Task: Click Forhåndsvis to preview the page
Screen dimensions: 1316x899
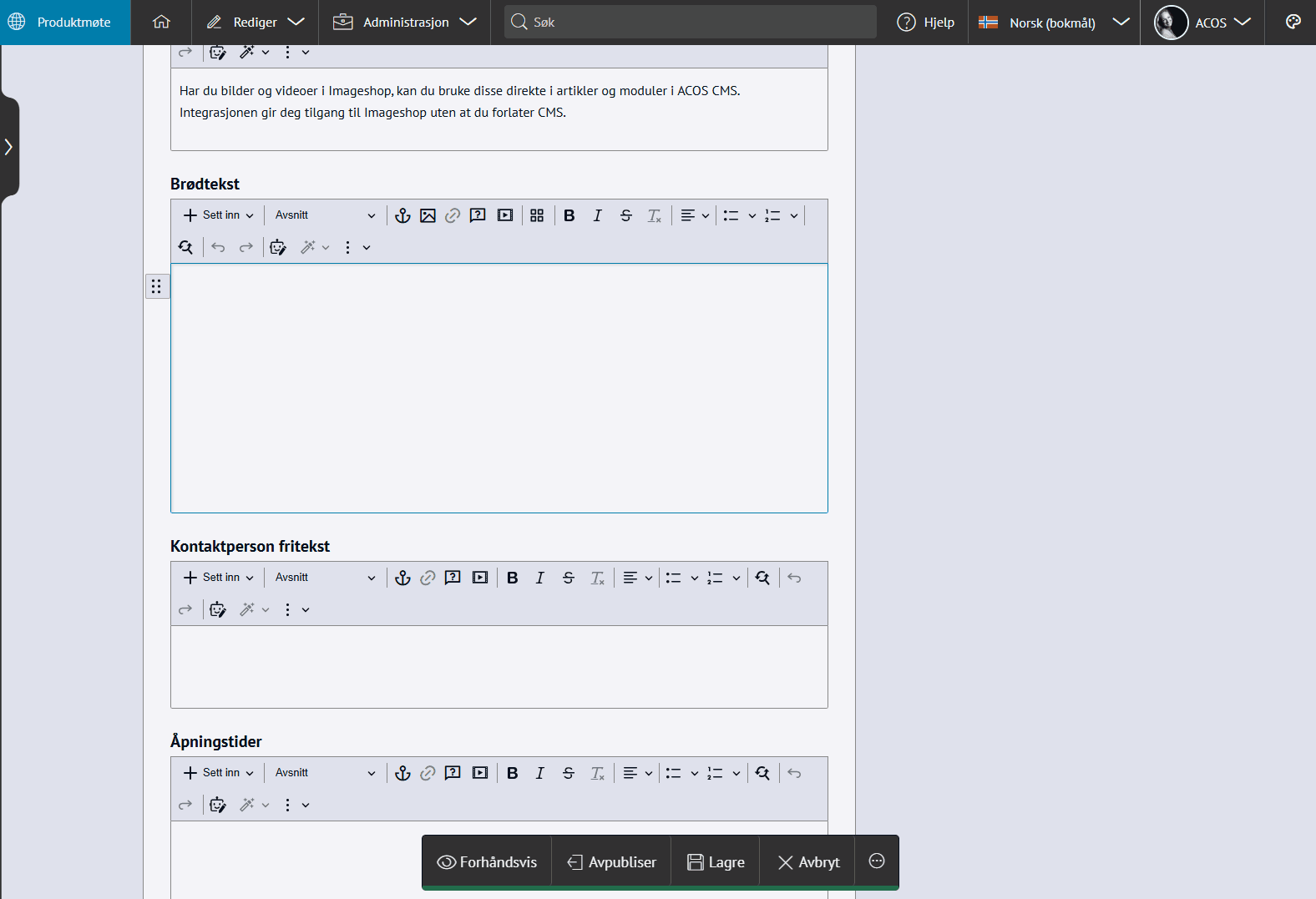Action: tap(487, 862)
